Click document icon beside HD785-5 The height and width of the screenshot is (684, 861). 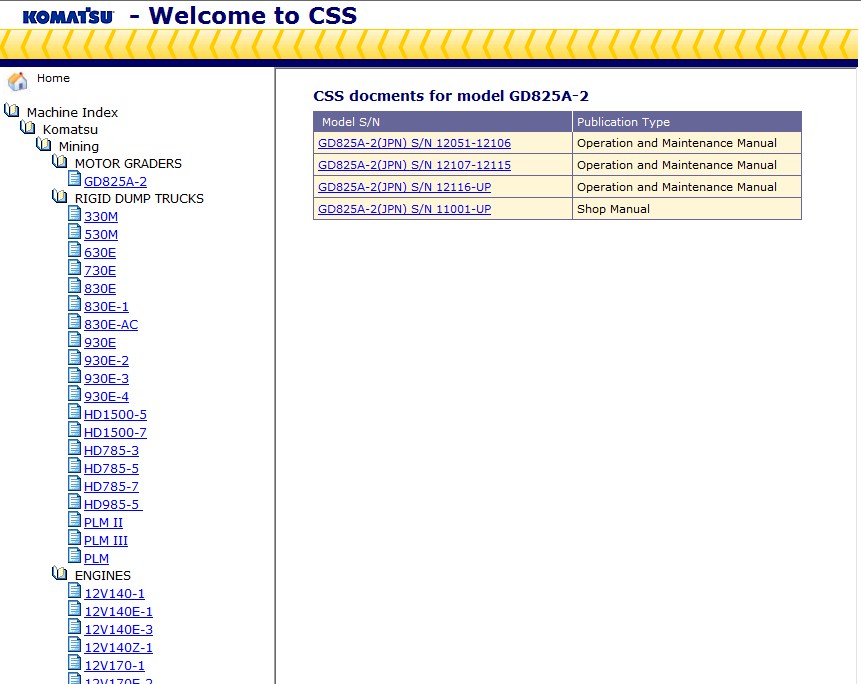pyautogui.click(x=75, y=466)
